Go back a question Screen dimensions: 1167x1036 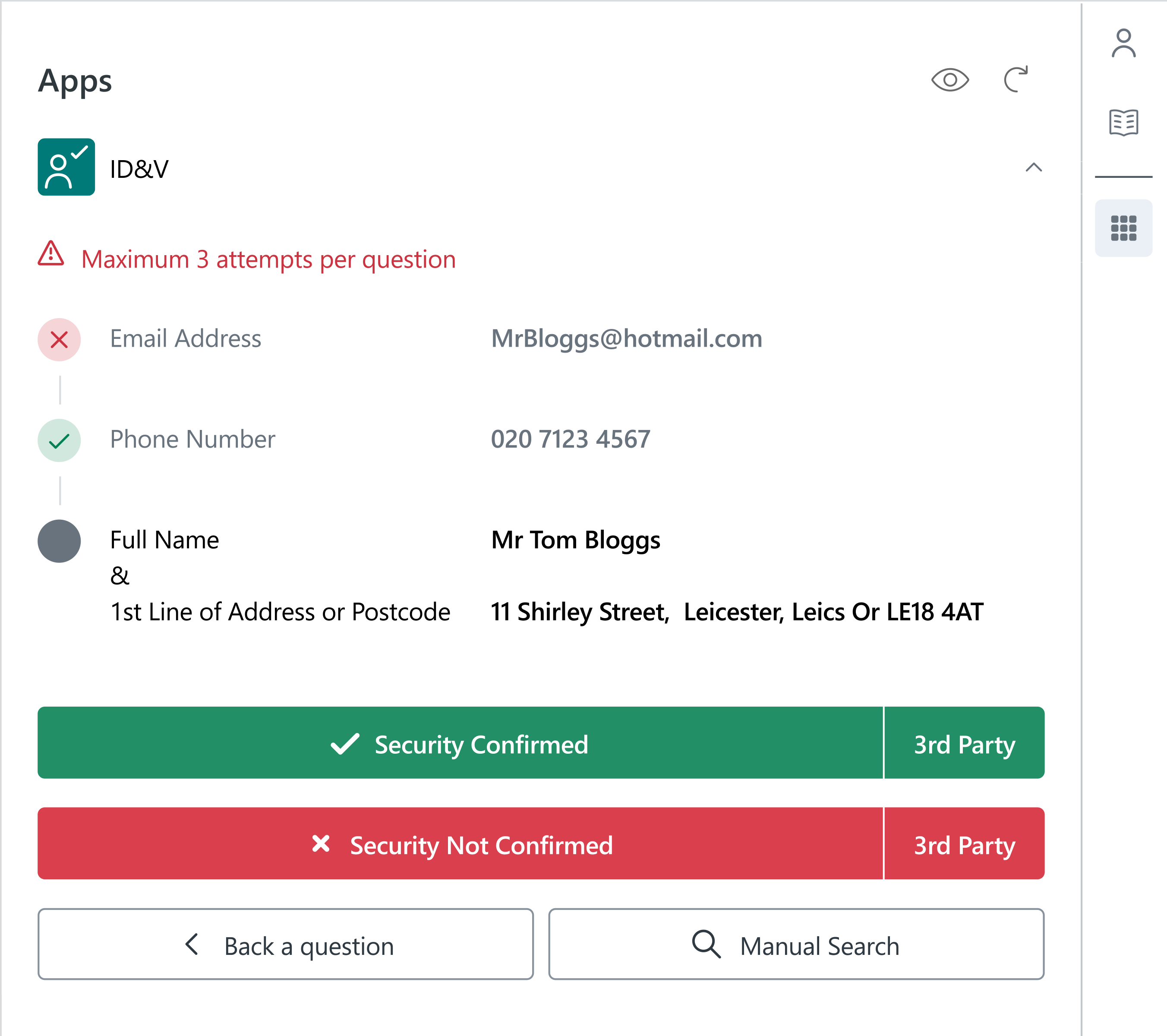click(285, 944)
